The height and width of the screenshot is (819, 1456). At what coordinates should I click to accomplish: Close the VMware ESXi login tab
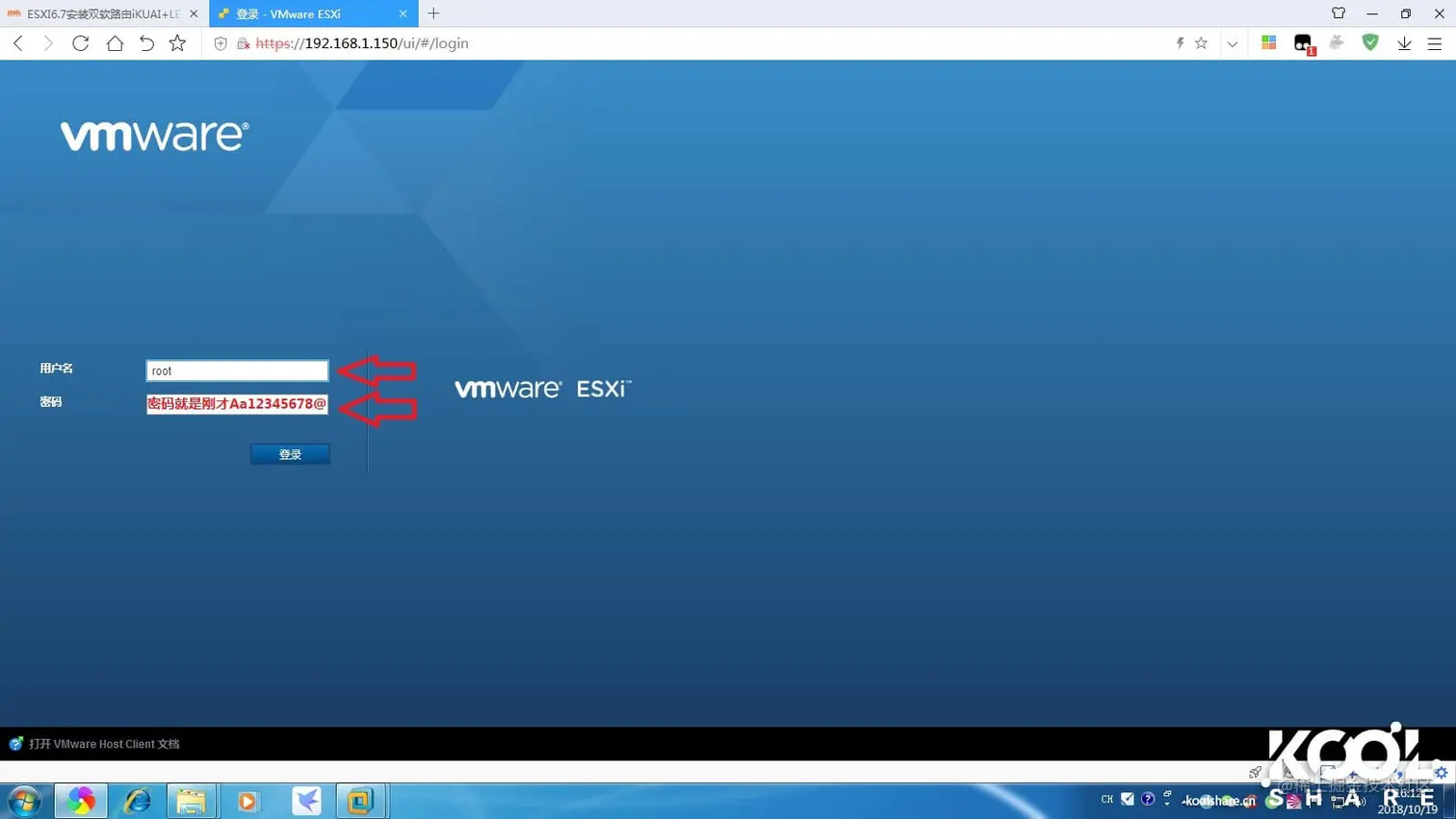[403, 13]
